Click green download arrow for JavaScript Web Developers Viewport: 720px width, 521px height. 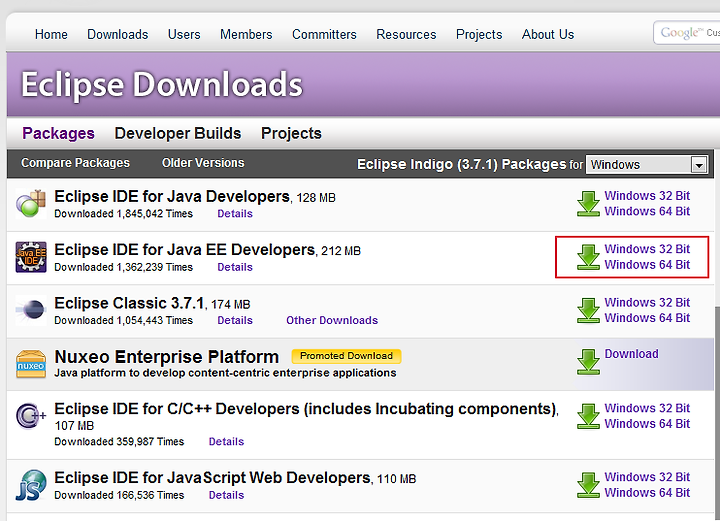pyautogui.click(x=588, y=485)
